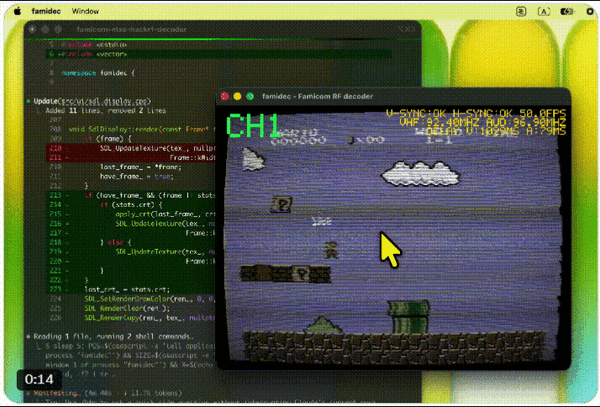600x407 pixels.
Task: Click the large white cloud in the game
Action: click(x=421, y=174)
